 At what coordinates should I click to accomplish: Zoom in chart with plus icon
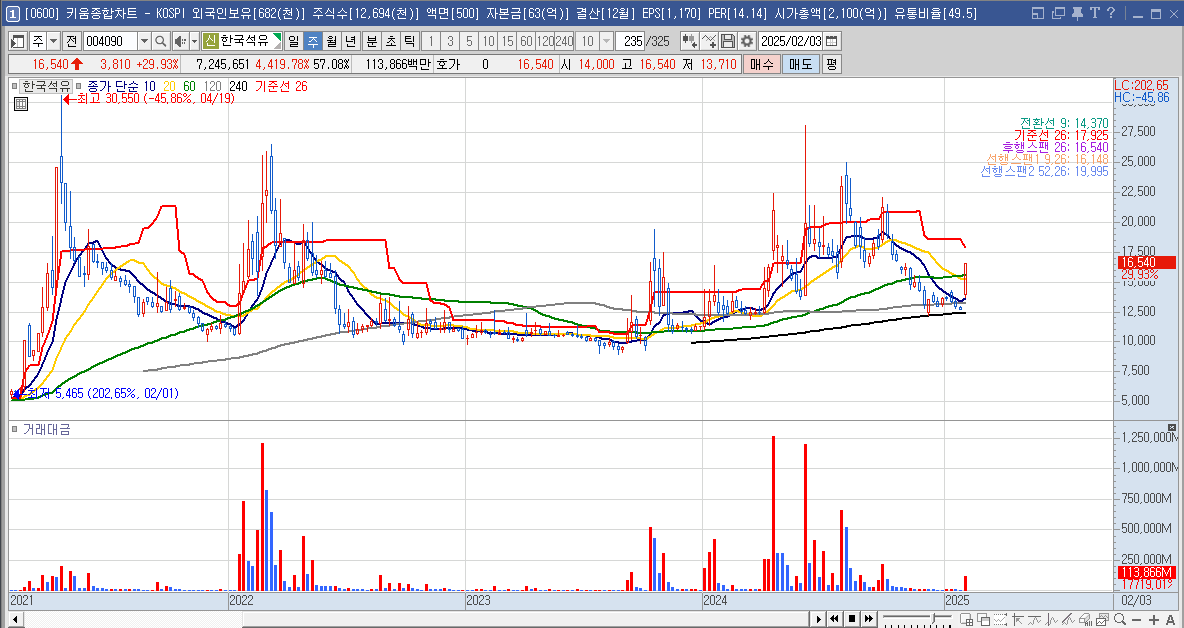[x=1154, y=620]
